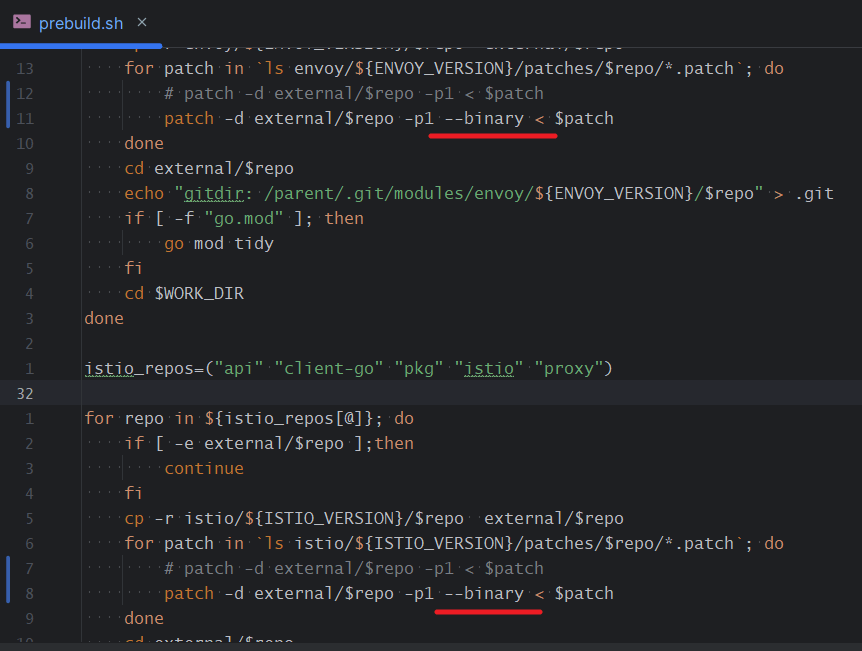
Task: Click the "go mod tidy" command line
Action: pyautogui.click(x=218, y=243)
